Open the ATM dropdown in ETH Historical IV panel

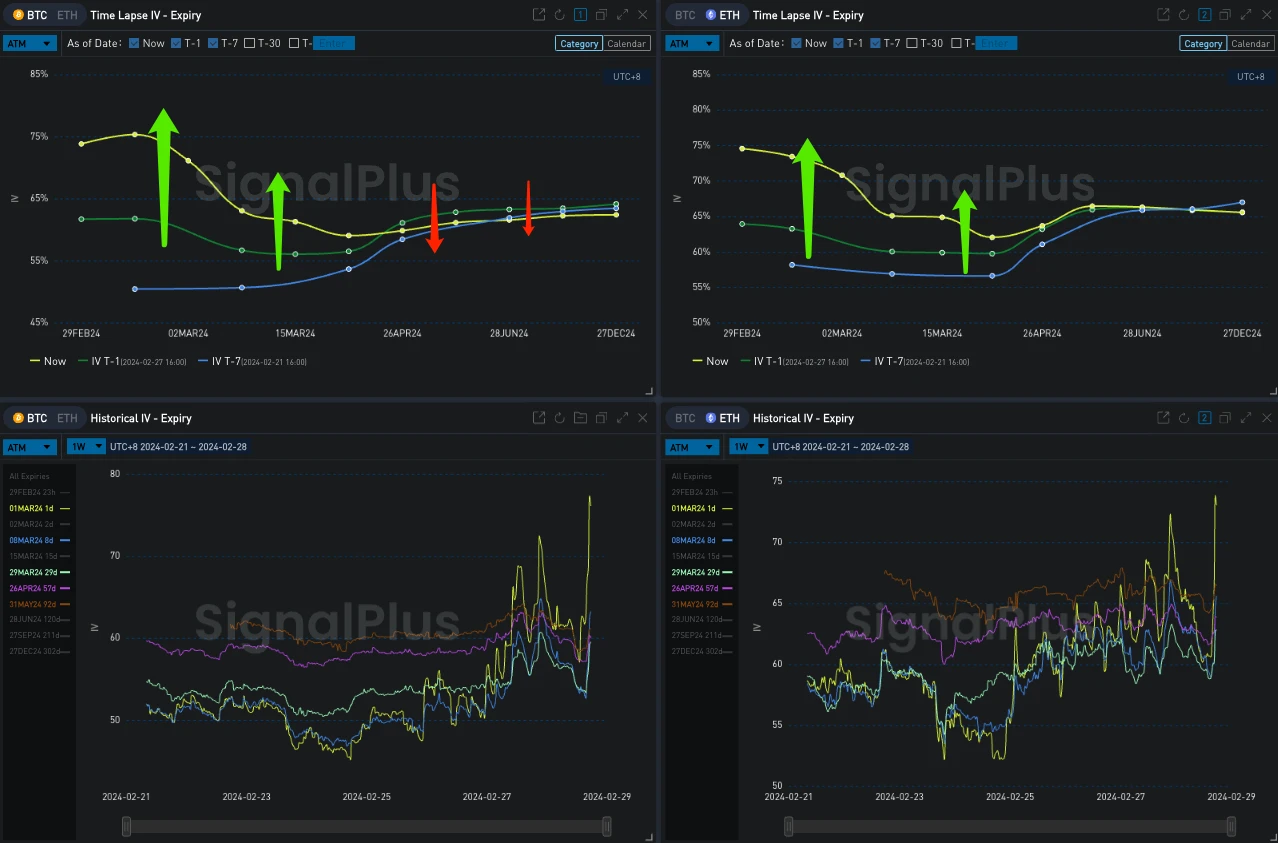click(692, 447)
